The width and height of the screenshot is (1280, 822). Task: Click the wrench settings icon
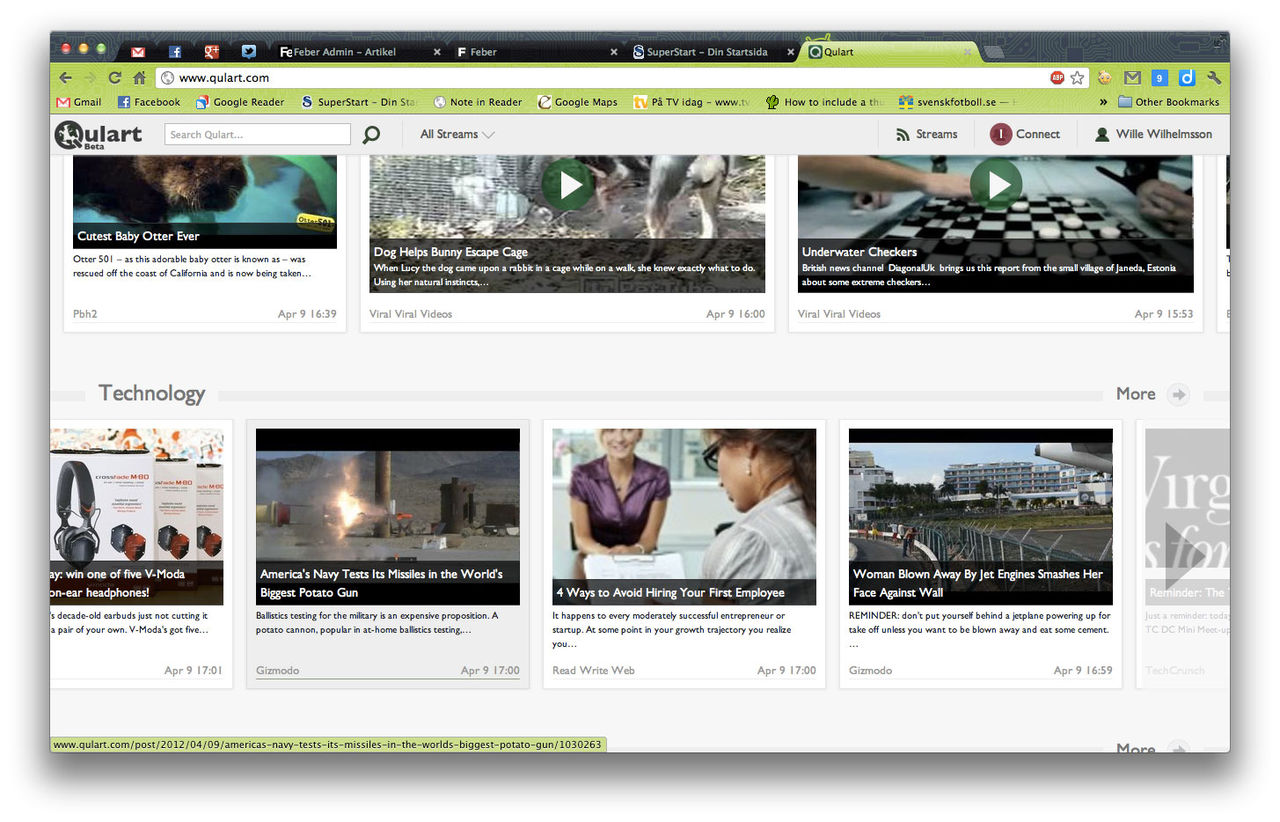point(1214,78)
